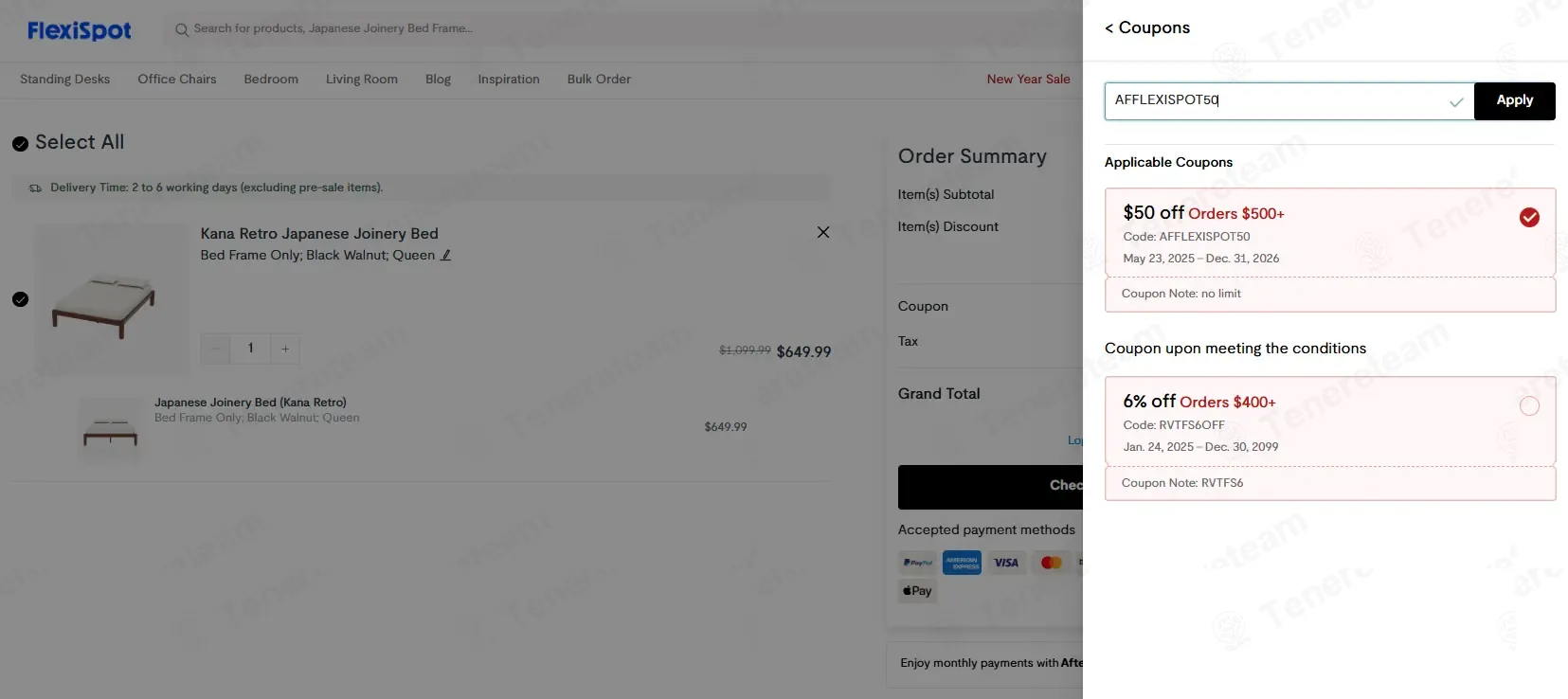This screenshot has height=699, width=1568.
Task: Open the Inspiration menu item
Action: pyautogui.click(x=509, y=80)
